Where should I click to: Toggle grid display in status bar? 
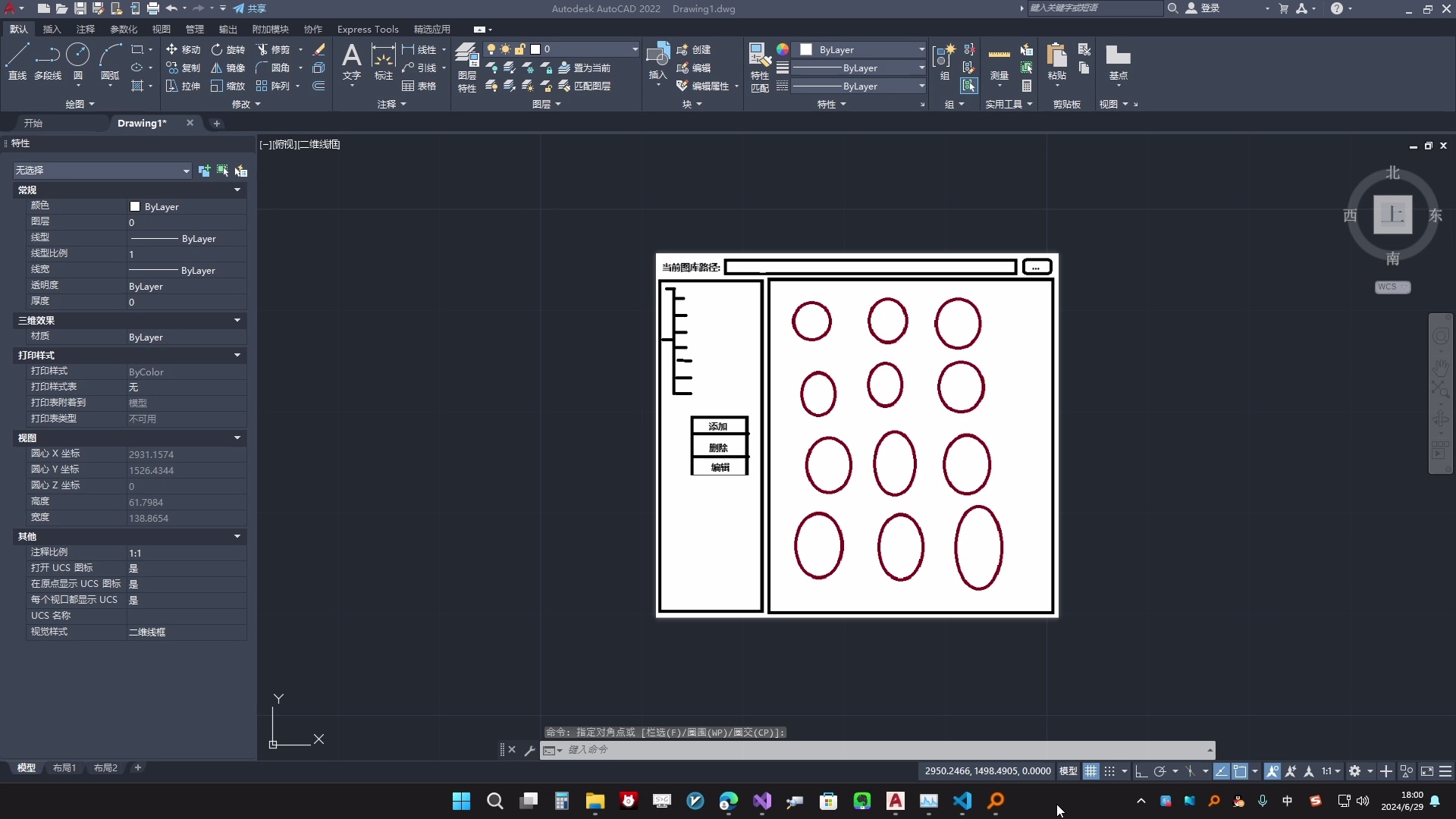coord(1090,771)
